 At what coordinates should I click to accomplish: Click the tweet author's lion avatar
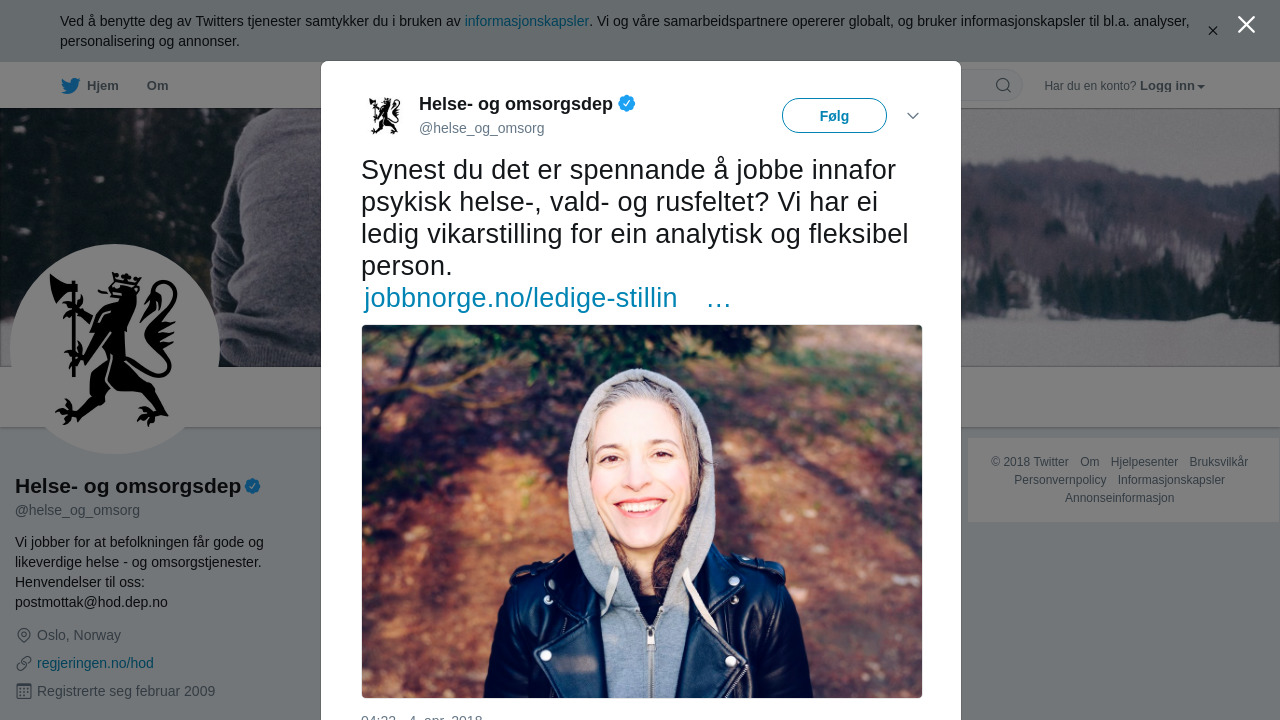point(385,115)
